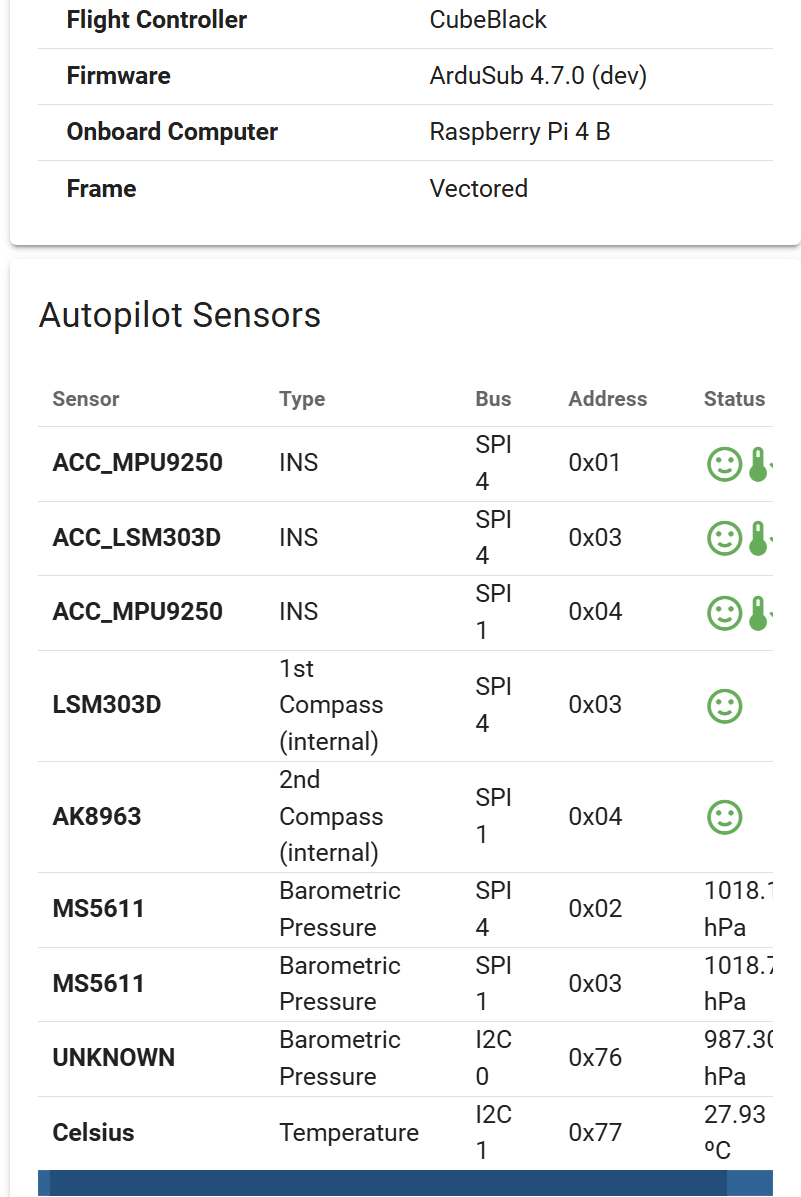
Task: Click the Address column header
Action: (607, 399)
